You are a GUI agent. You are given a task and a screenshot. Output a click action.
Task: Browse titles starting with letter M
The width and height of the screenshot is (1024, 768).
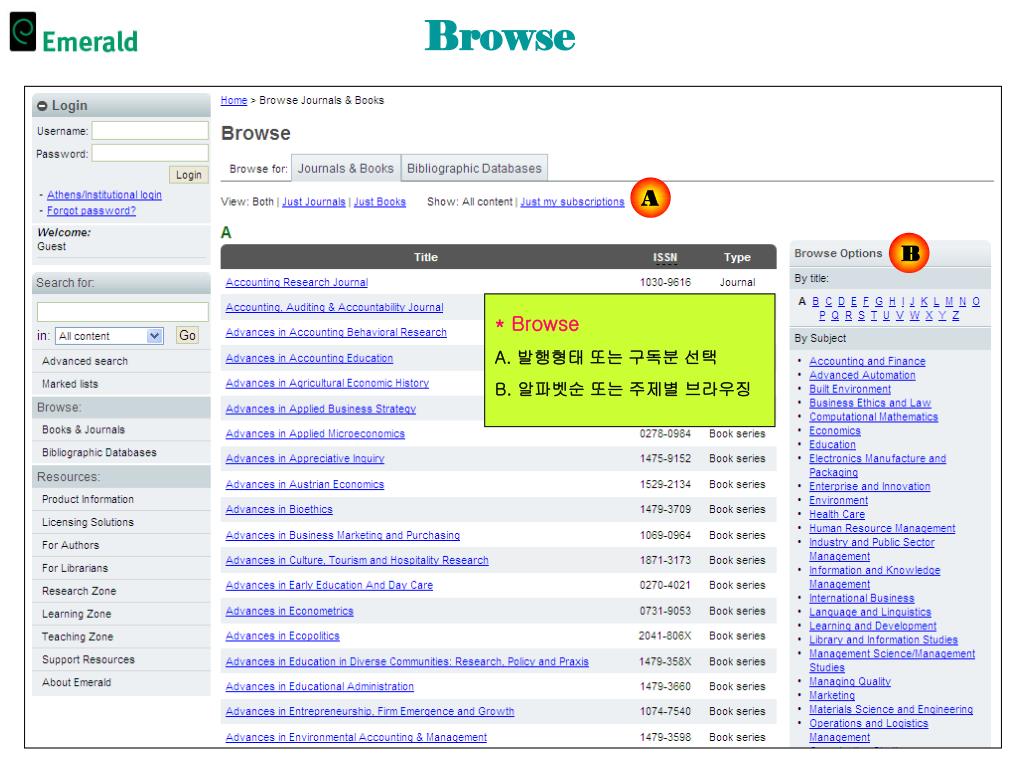point(949,302)
